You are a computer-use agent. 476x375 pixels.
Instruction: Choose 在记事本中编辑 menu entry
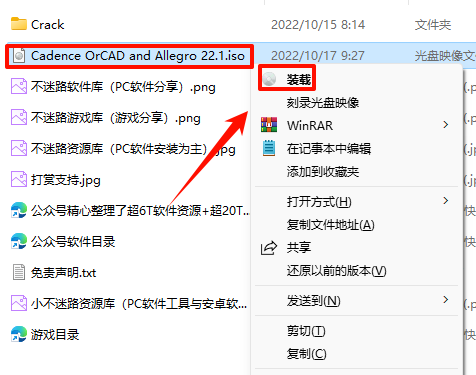329,149
